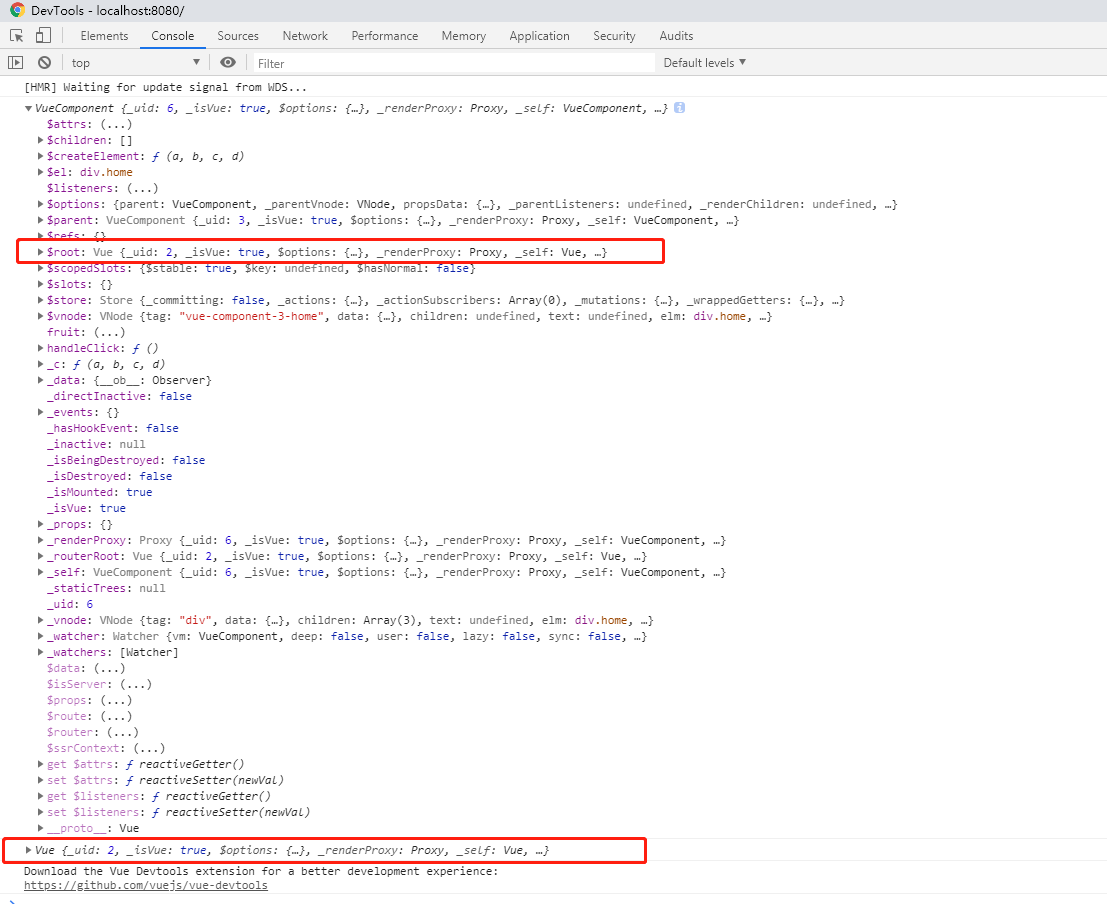Expand the _routerRoot Vue entry
This screenshot has width=1107, height=904.
[40, 557]
